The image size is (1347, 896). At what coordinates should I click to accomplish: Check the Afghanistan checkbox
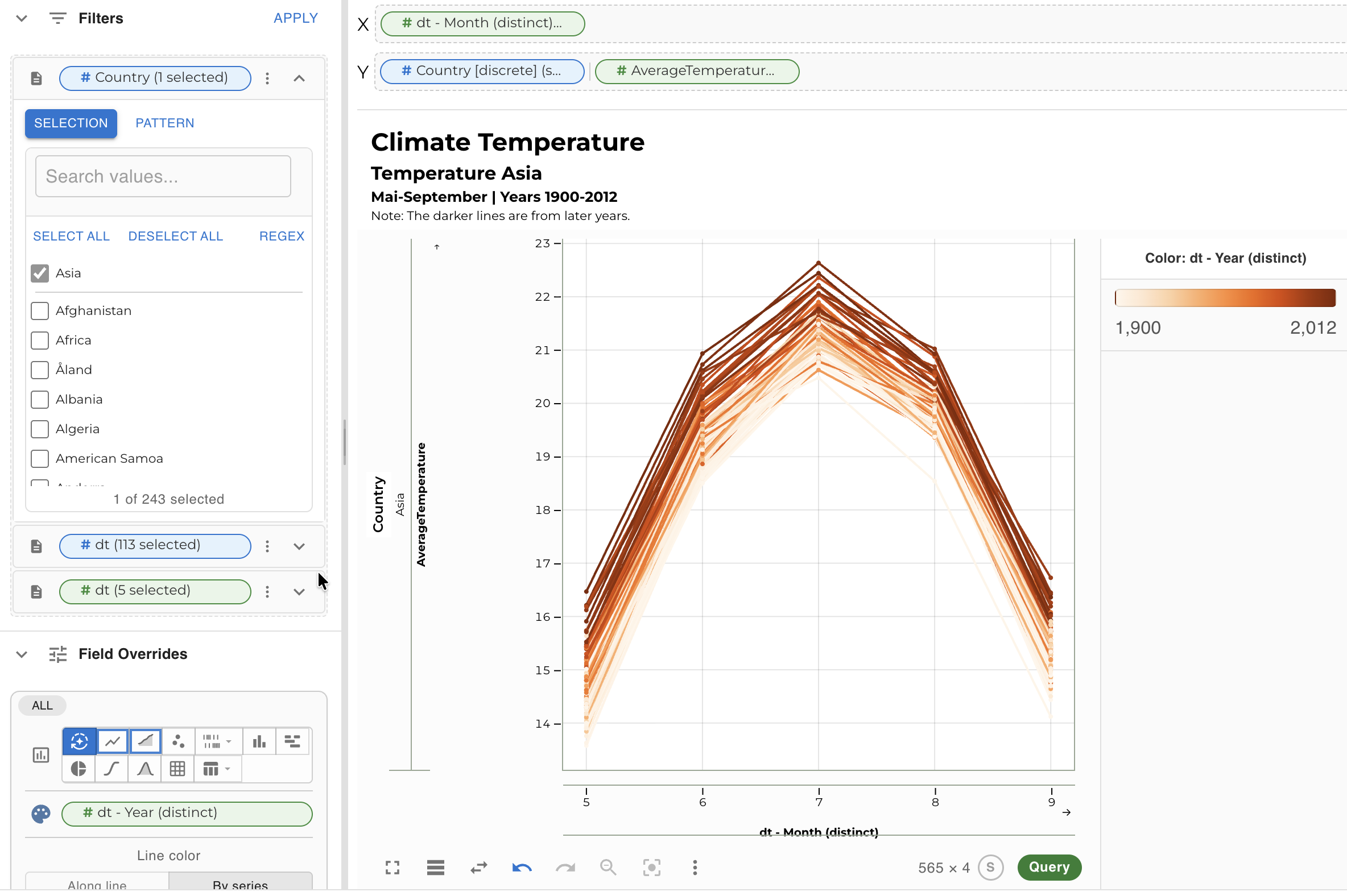click(39, 311)
